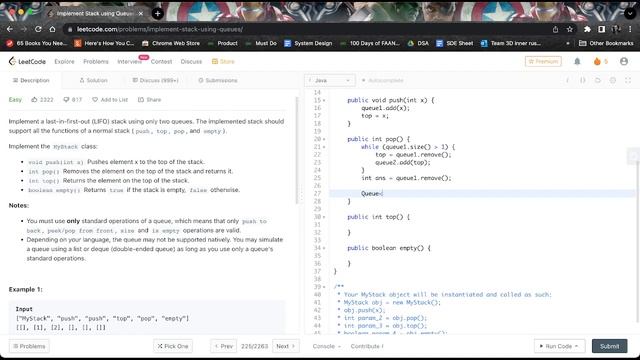View the daily streak fire icon
This screenshot has height=360, width=640.
(x=597, y=62)
